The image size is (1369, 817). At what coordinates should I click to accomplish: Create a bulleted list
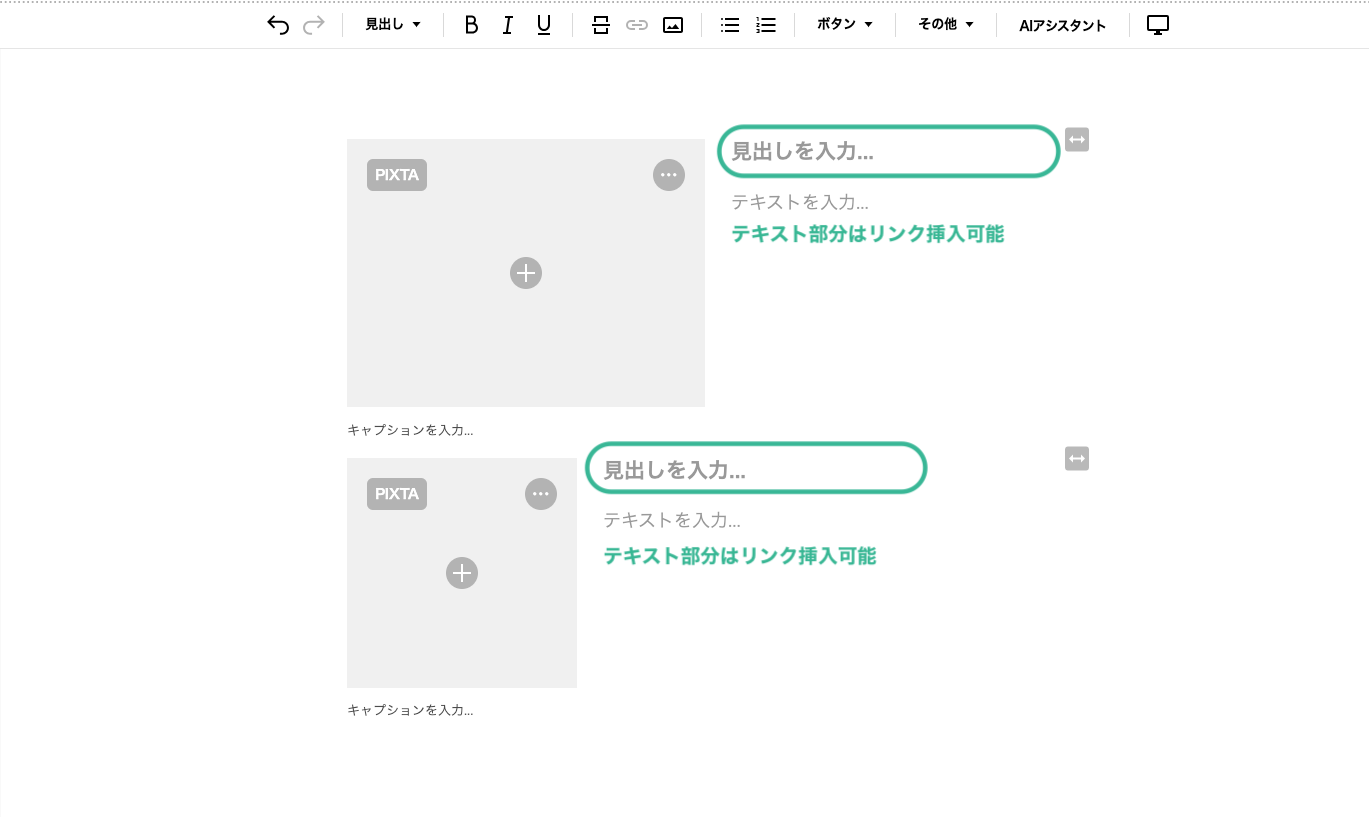tap(730, 25)
